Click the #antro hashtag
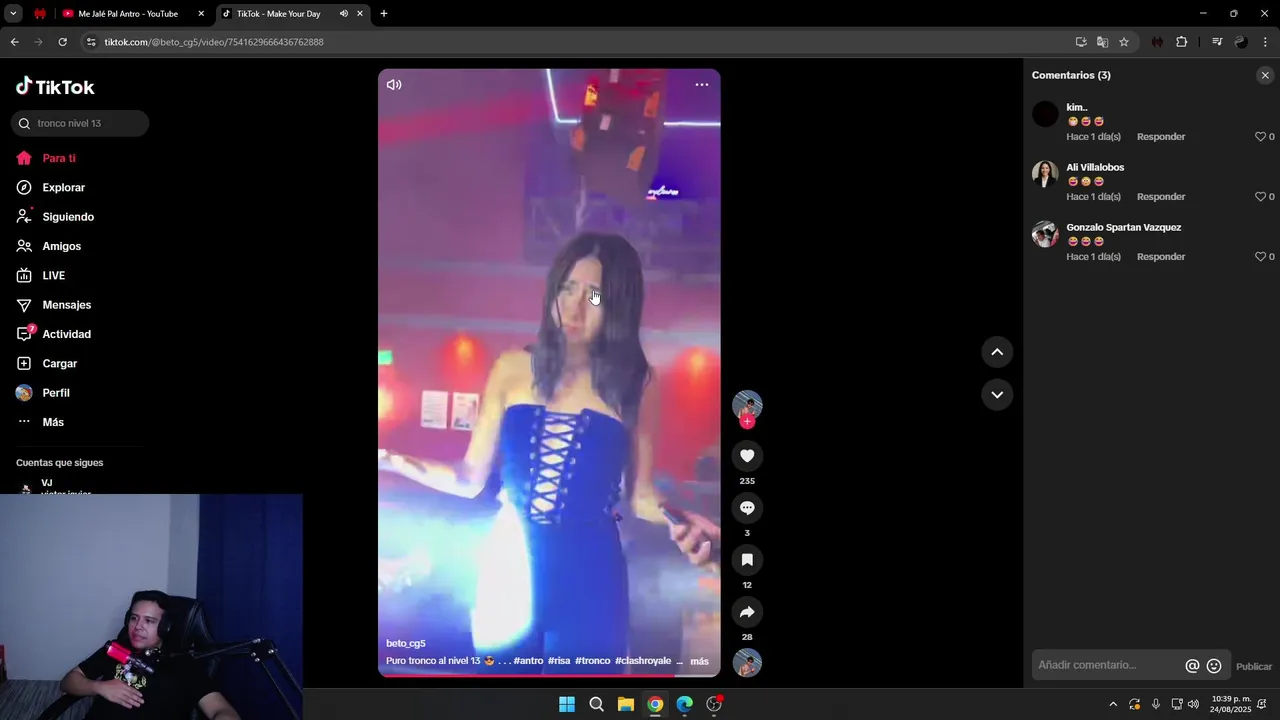This screenshot has height=720, width=1280. tap(529, 661)
